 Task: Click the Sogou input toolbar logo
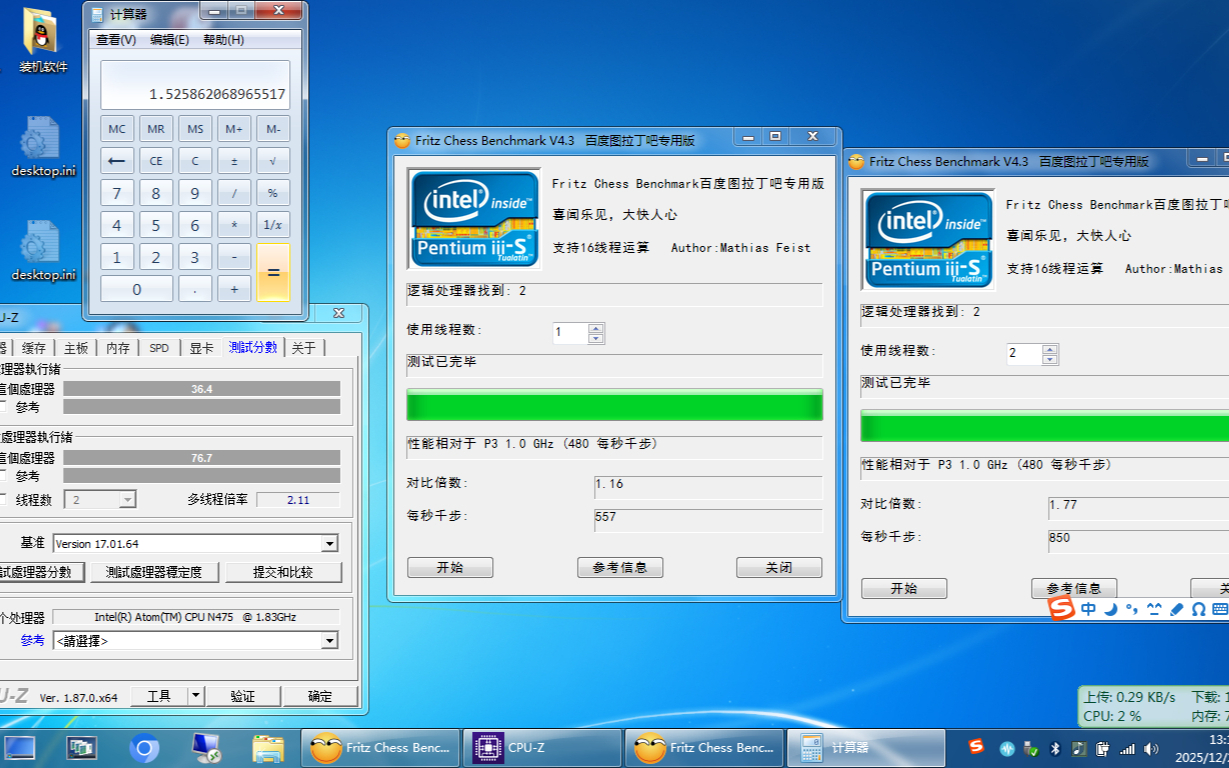(1061, 608)
